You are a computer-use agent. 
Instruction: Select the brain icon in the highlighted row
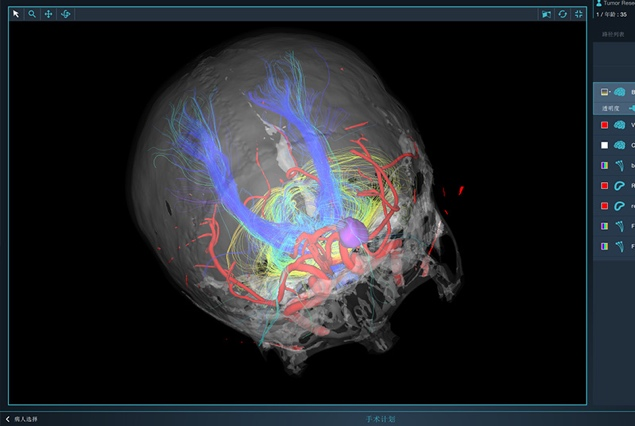[x=620, y=91]
